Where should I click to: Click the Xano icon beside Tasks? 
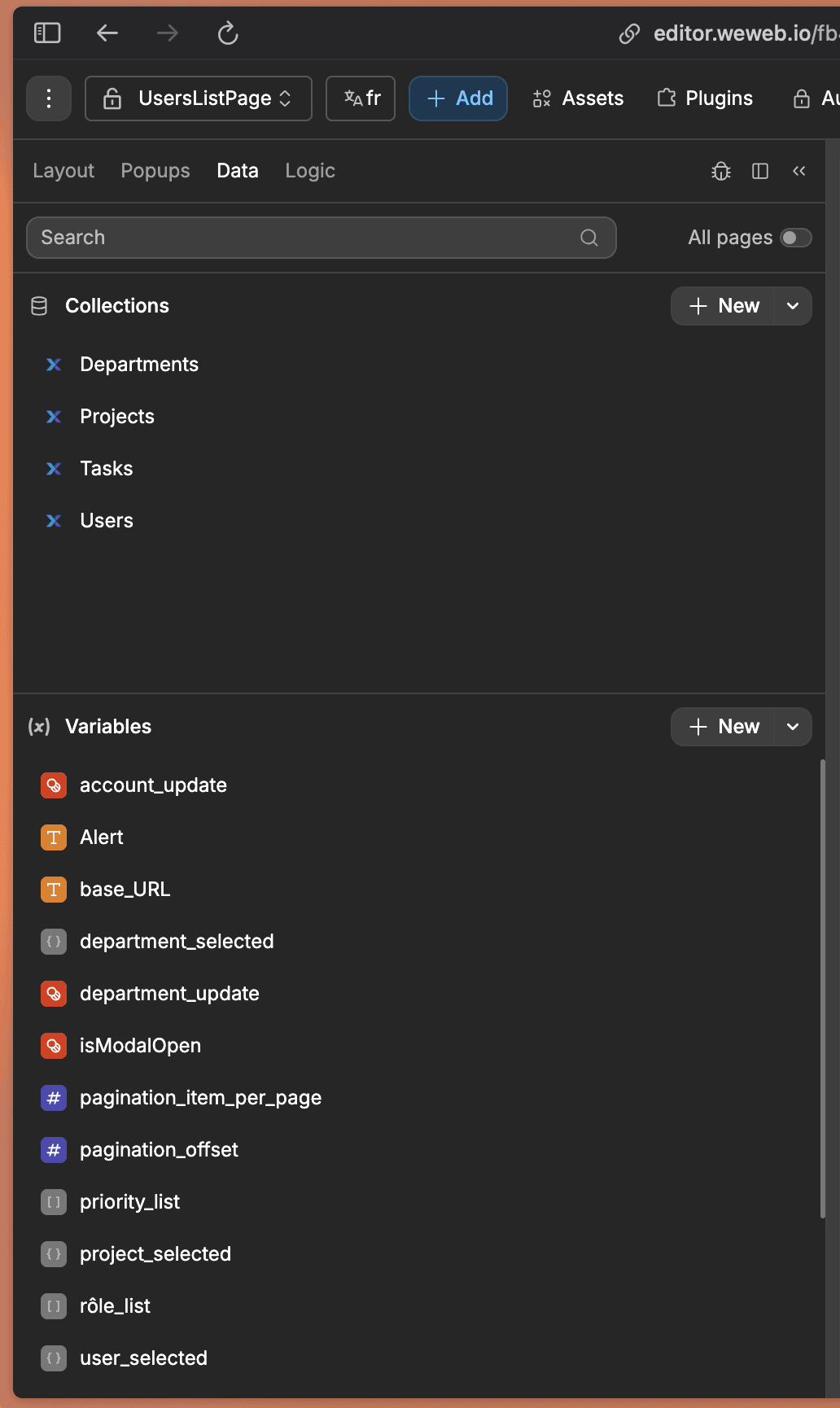pyautogui.click(x=54, y=469)
